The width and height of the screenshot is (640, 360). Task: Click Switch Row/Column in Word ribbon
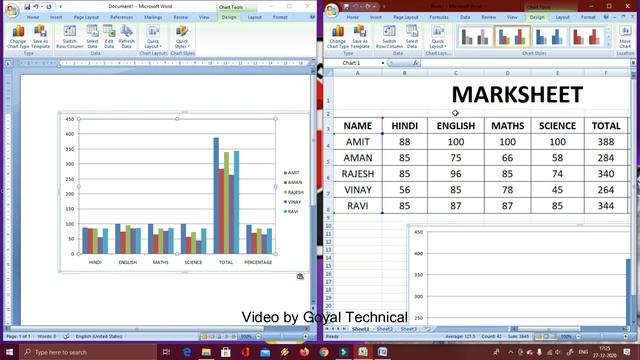(70, 37)
